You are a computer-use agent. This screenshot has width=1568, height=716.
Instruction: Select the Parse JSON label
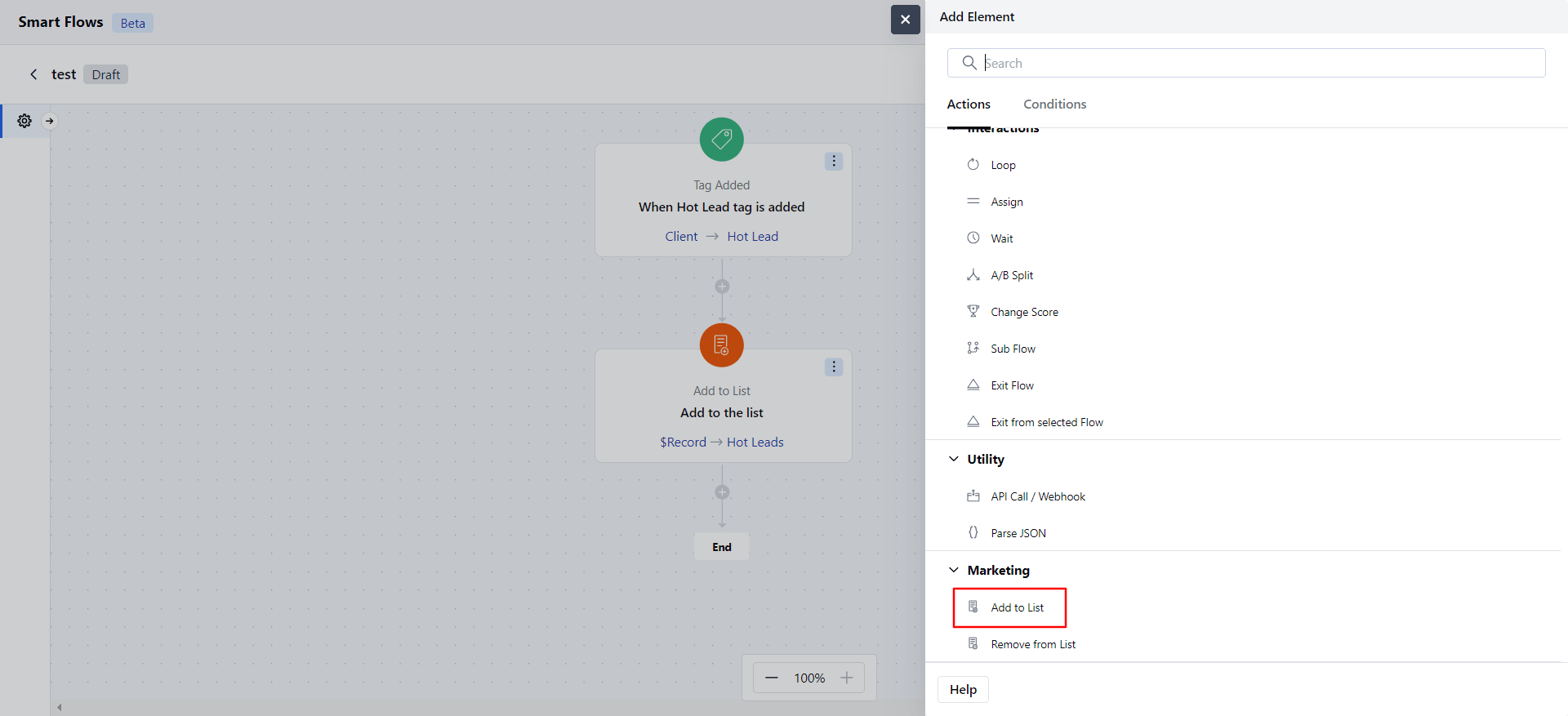(x=1018, y=533)
